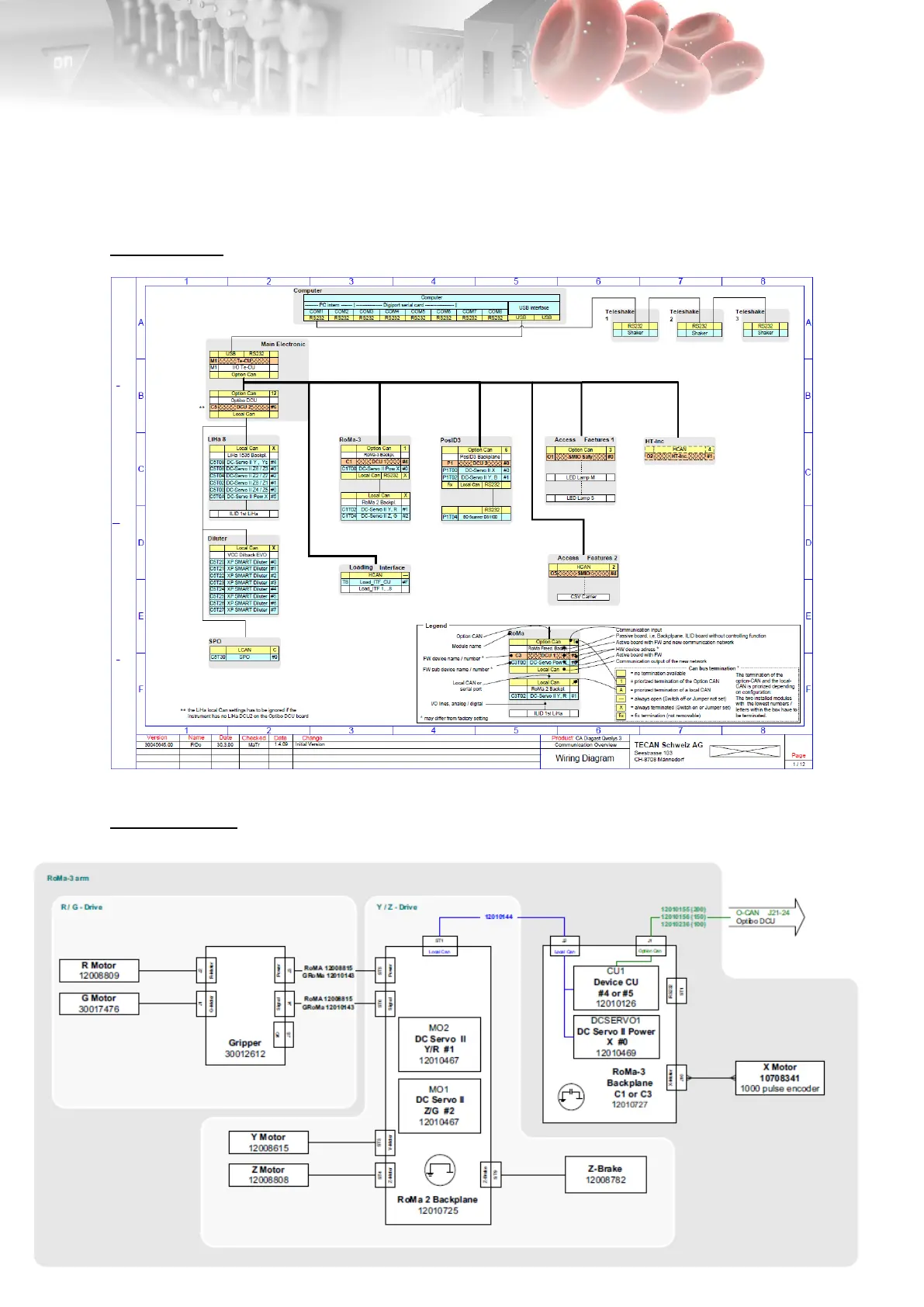Click the LED Lamp S box
This screenshot has height=1307, width=924.
tap(580, 497)
